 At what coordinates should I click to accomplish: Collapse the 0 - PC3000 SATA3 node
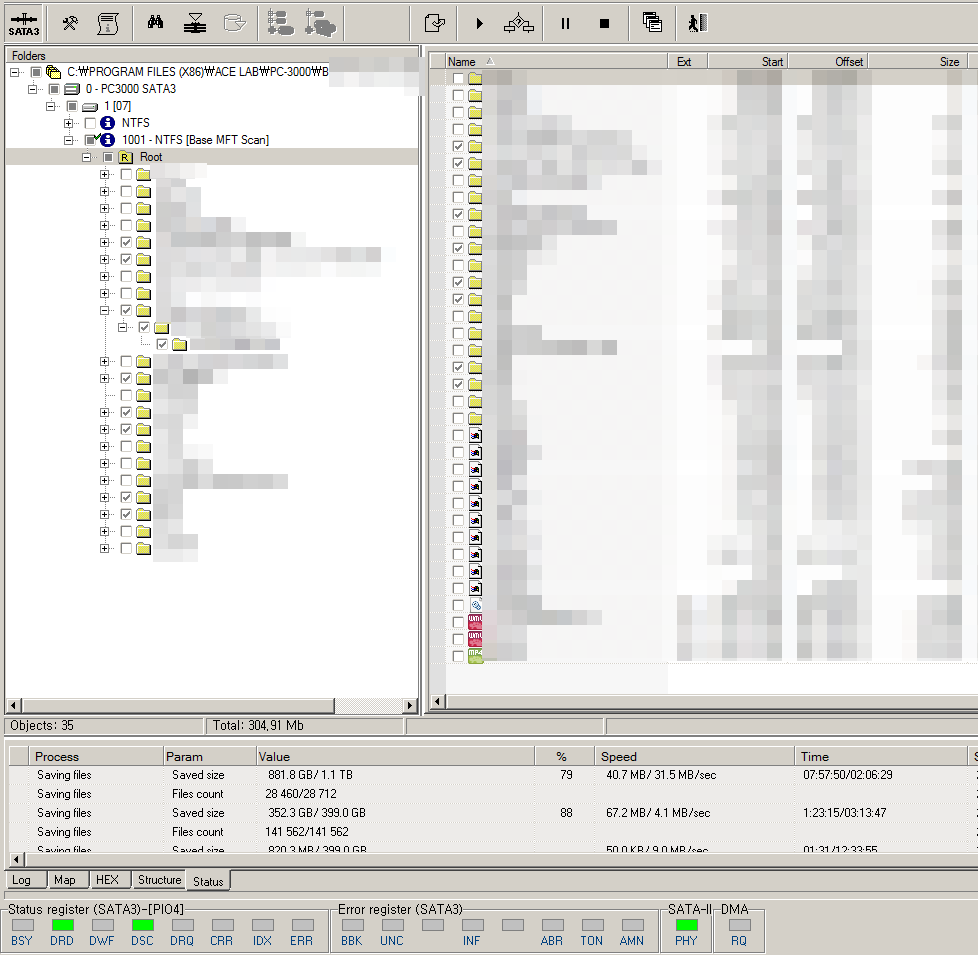point(32,89)
